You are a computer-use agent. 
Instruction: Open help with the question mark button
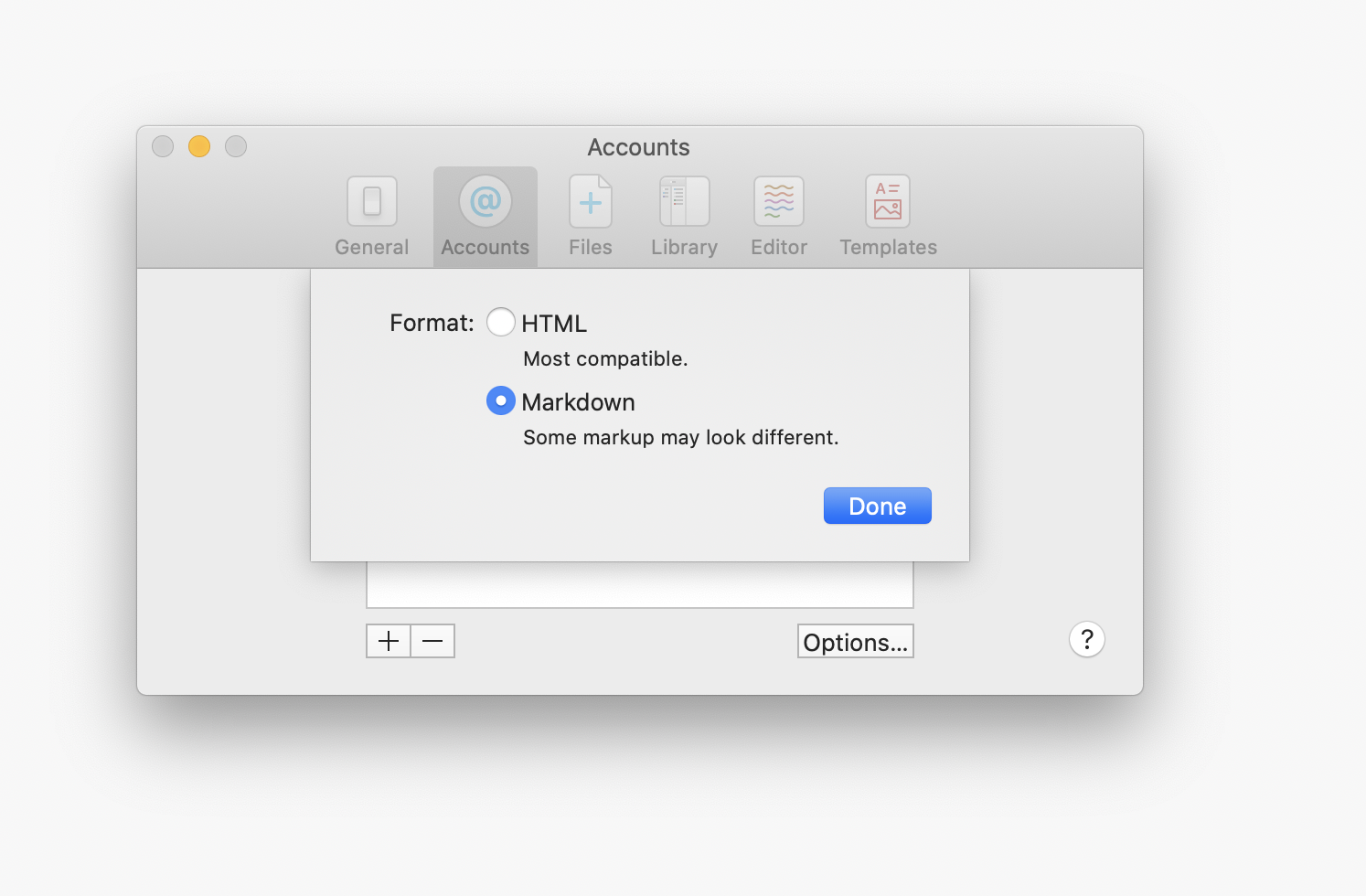coord(1087,639)
